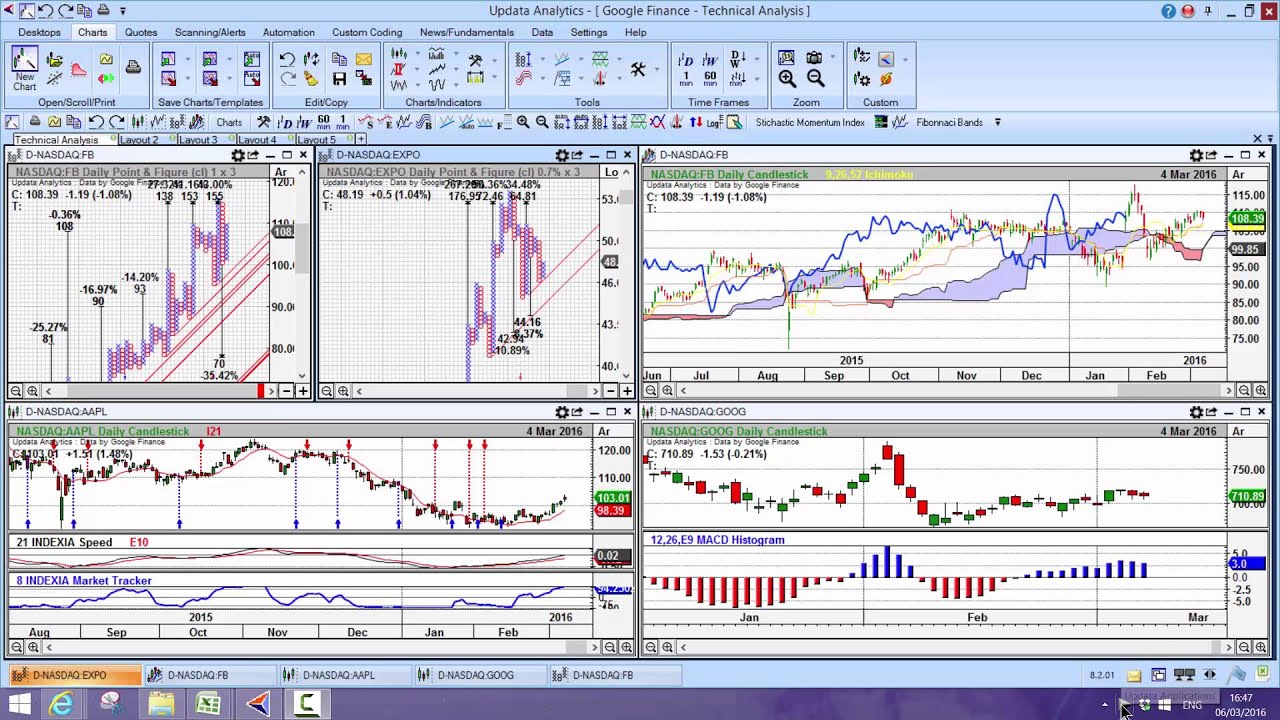Click the camera snapshot icon in Zoom group
Image resolution: width=1280 pixels, height=720 pixels.
coord(814,58)
